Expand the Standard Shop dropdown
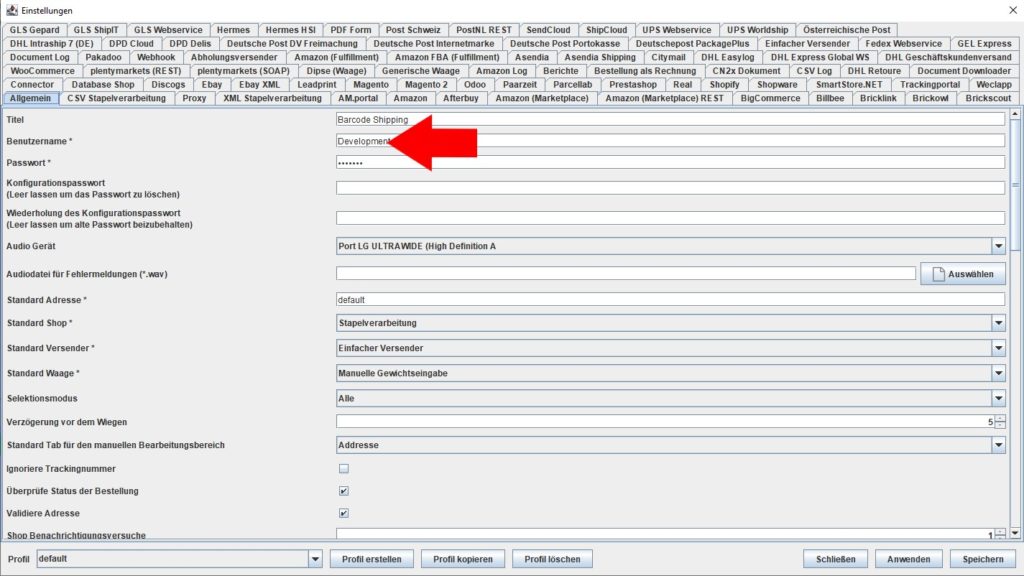The image size is (1024, 576). coord(998,323)
